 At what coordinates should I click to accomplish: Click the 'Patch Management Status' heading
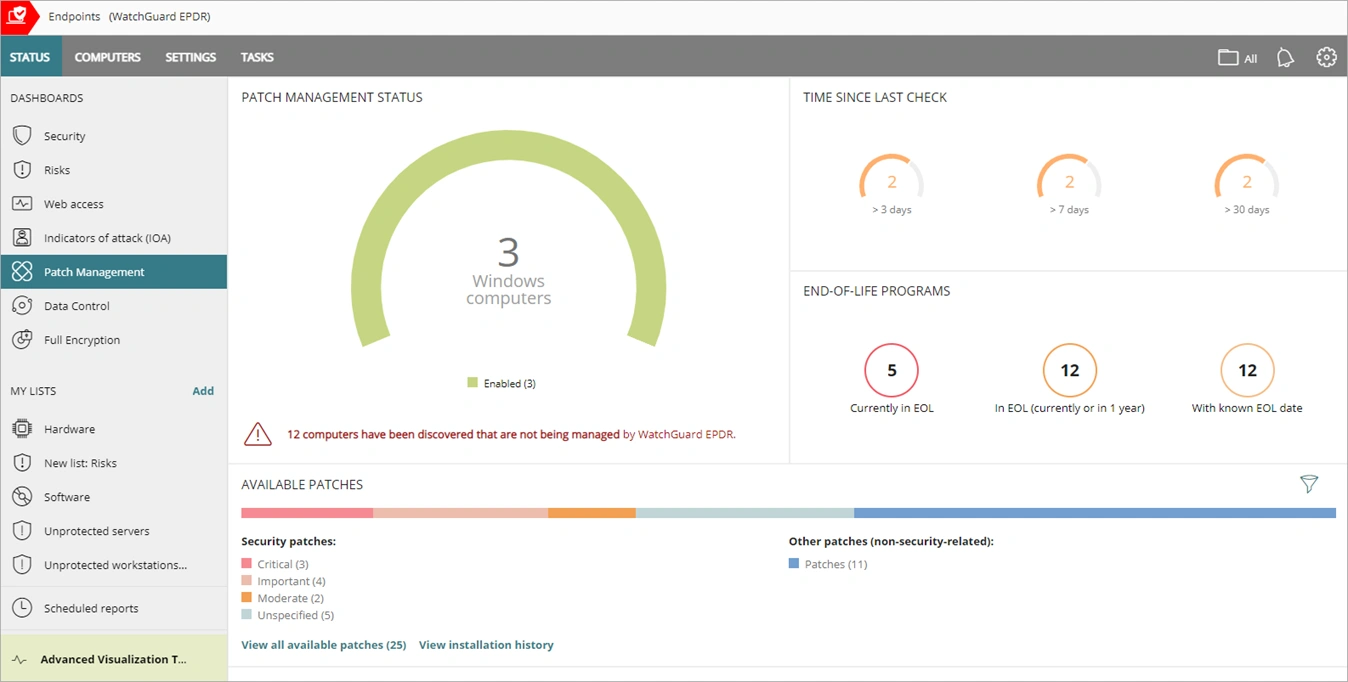[x=332, y=98]
